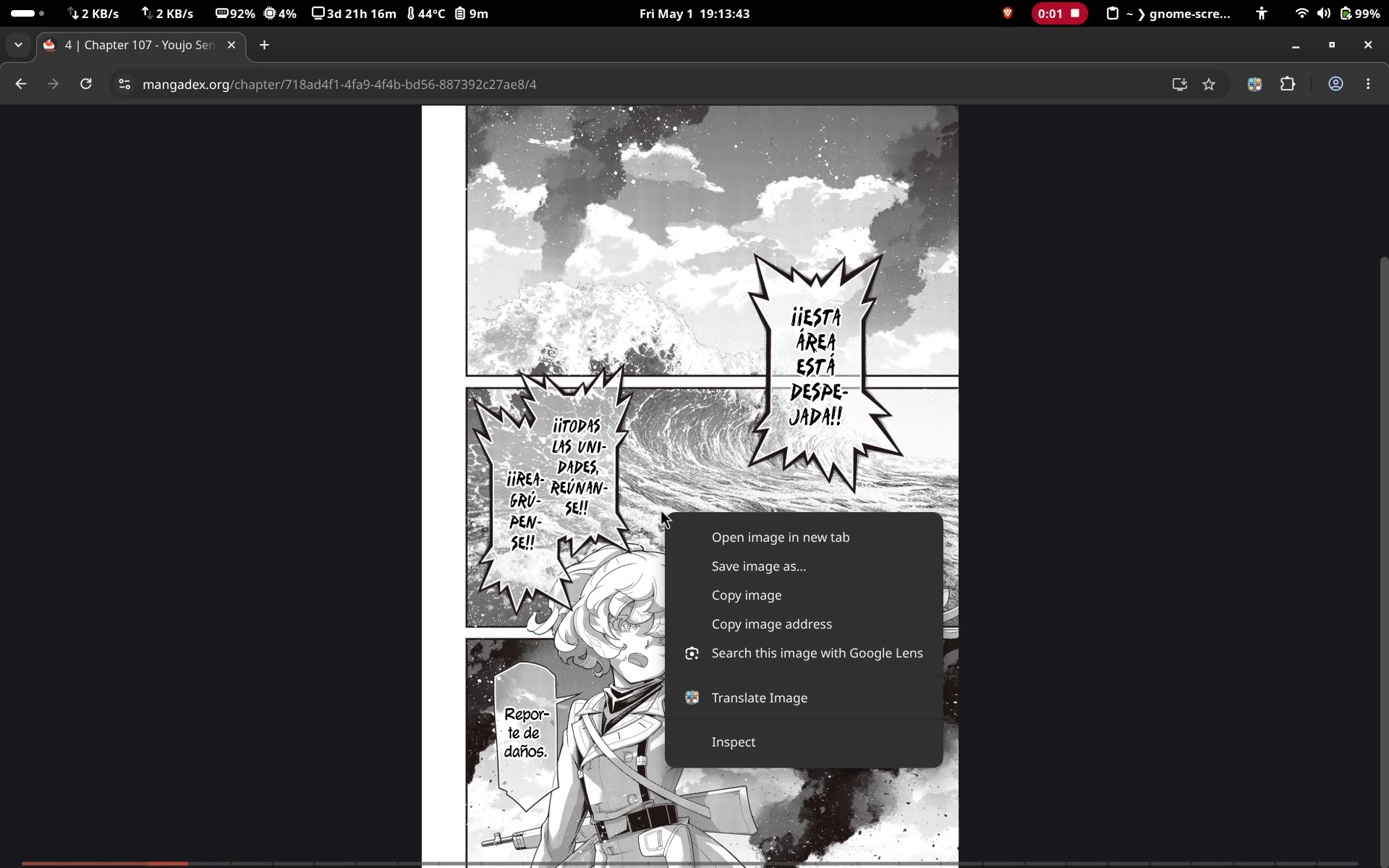Click the gnome-scre... terminal indicator
The image size is (1389, 868).
(1178, 13)
